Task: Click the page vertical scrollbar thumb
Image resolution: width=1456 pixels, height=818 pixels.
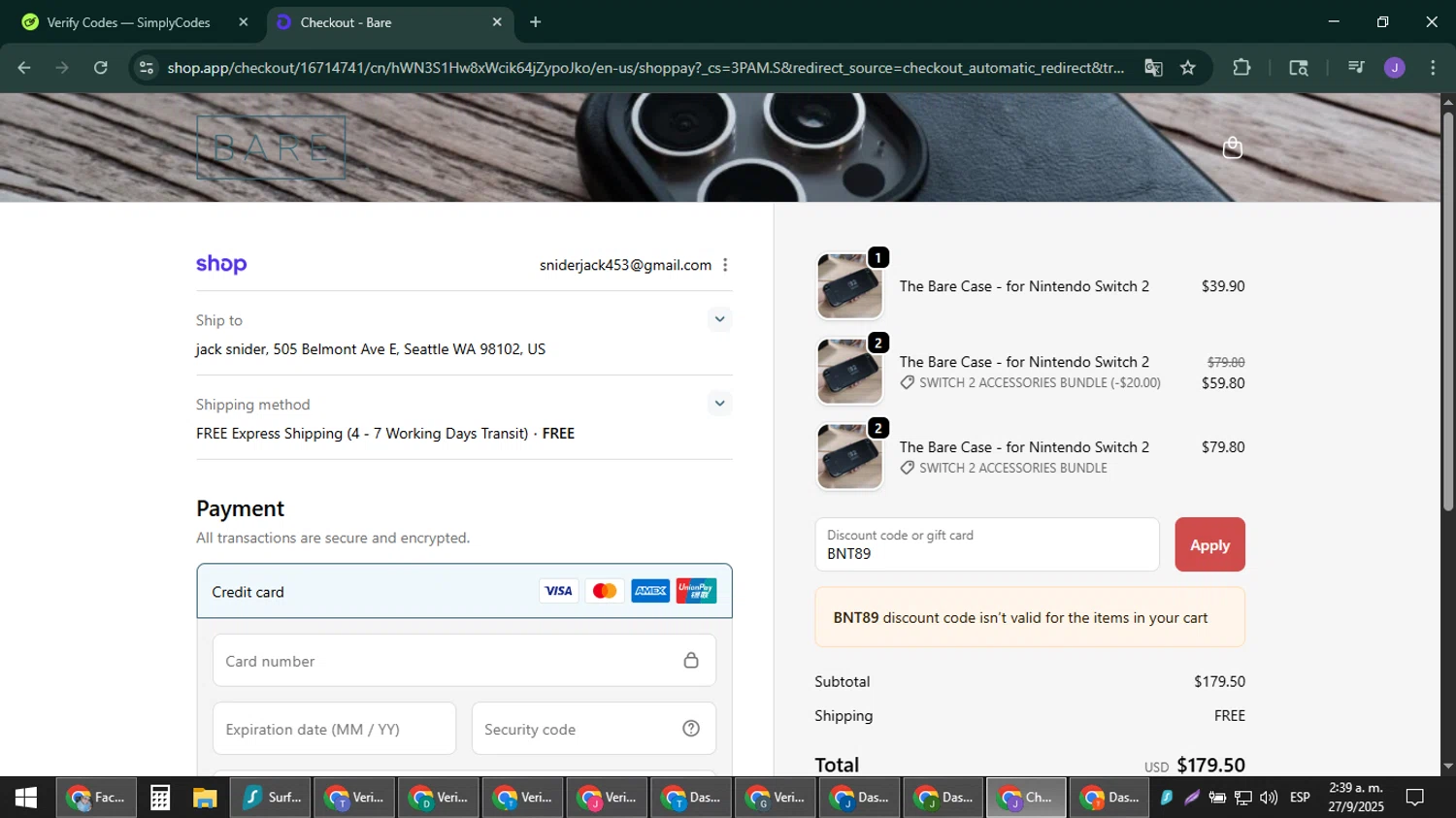Action: click(x=1448, y=311)
